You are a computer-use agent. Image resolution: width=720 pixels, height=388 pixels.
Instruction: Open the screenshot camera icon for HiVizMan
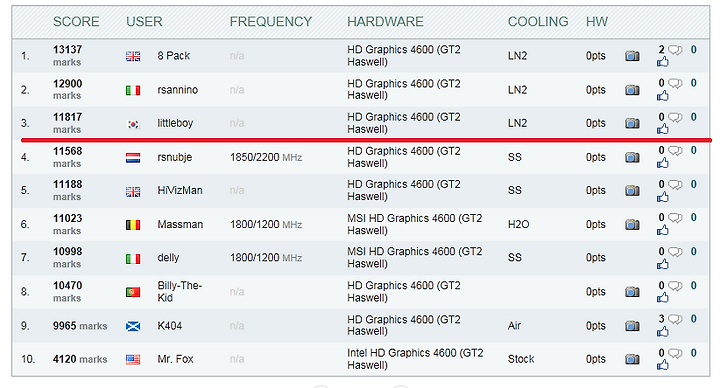632,191
